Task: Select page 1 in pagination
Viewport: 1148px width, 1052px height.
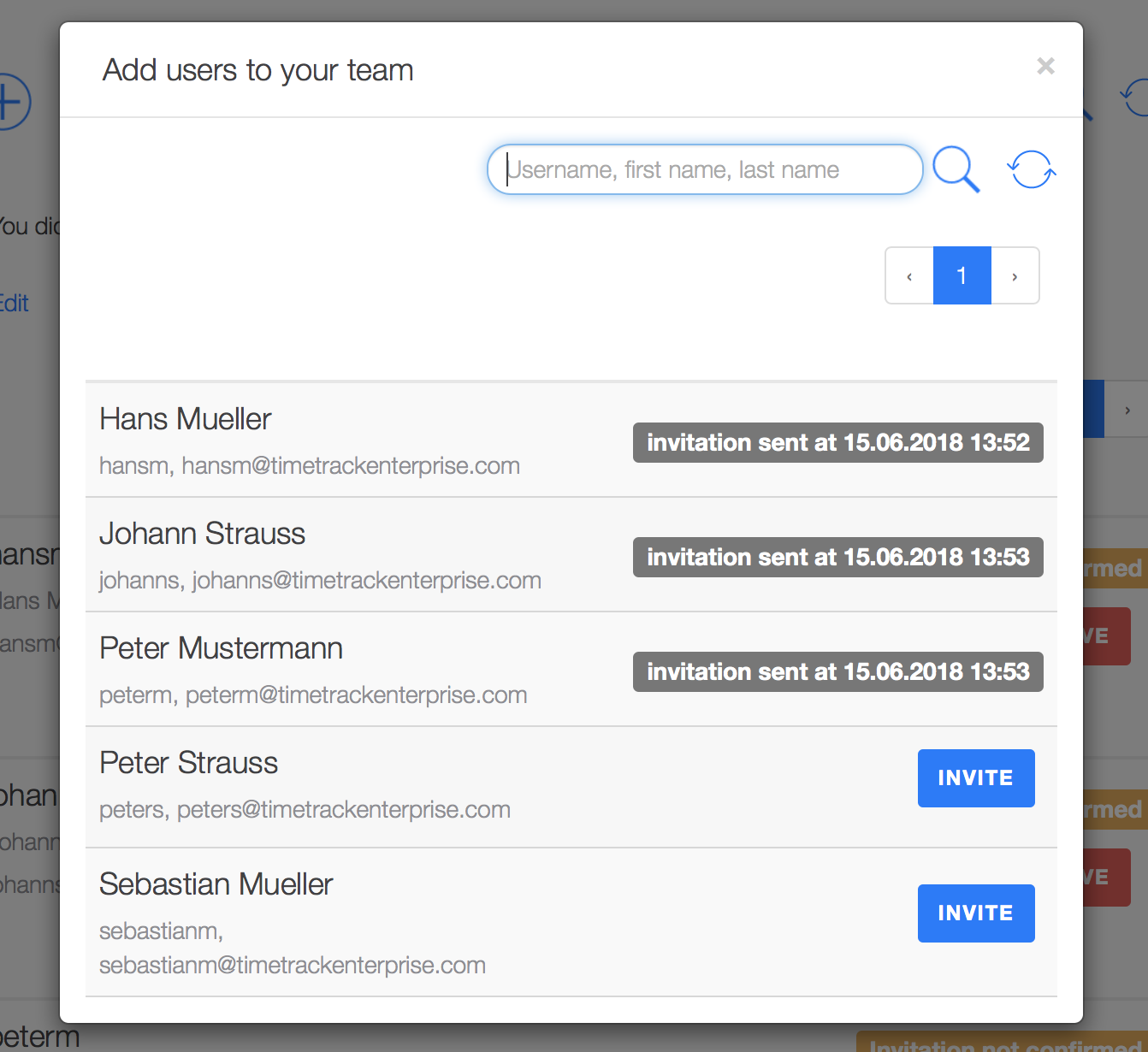Action: point(962,275)
